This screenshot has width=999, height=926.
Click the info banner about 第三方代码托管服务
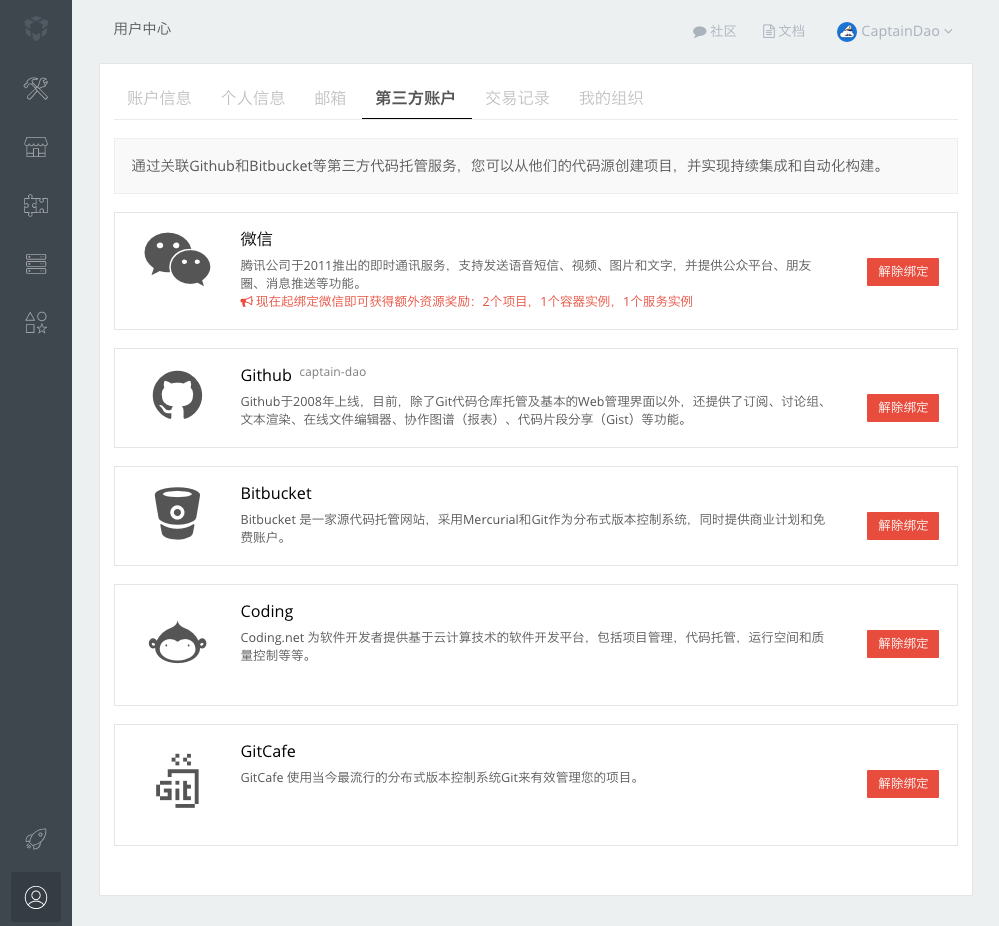coord(535,166)
